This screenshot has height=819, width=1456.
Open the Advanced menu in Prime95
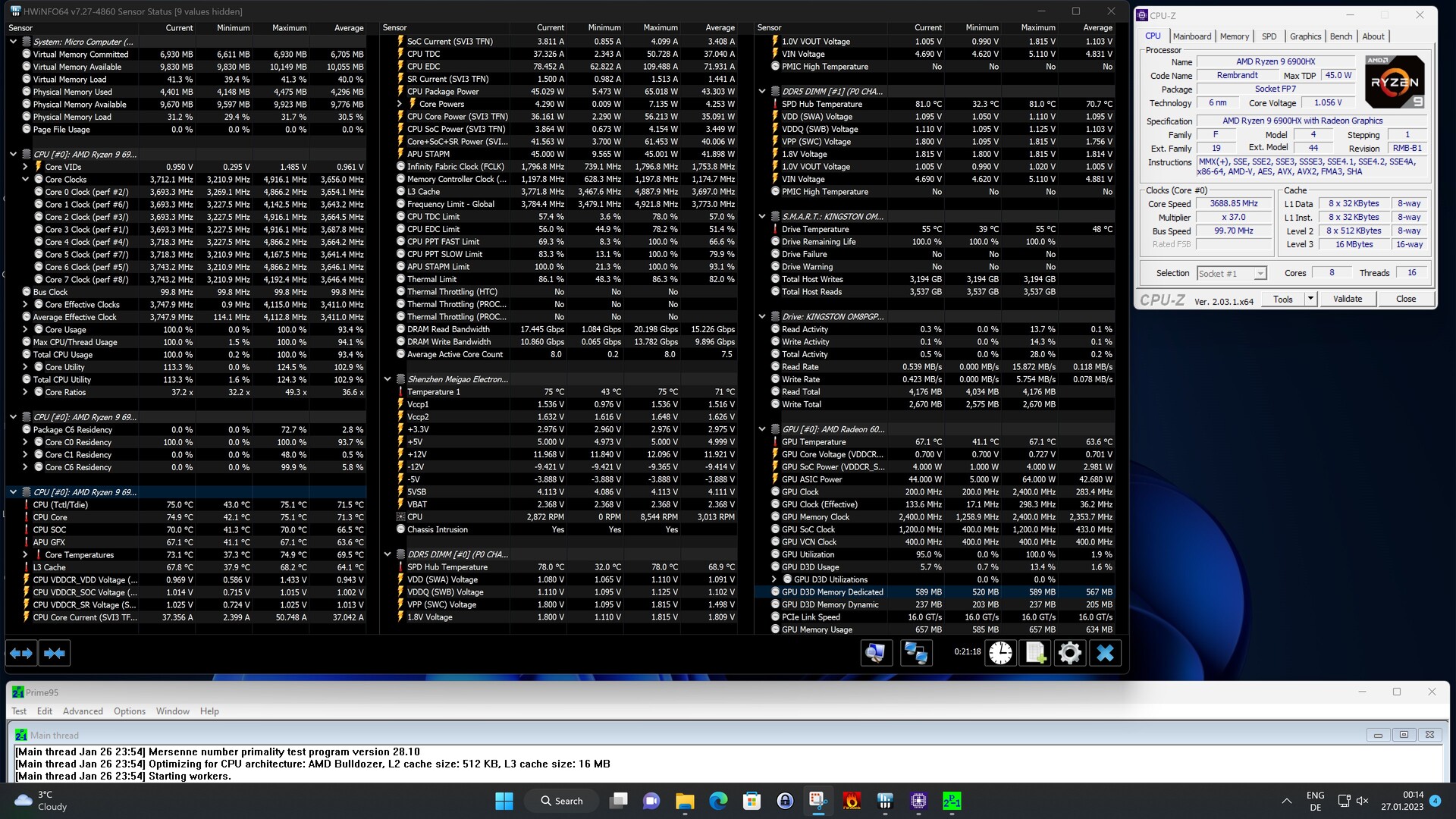tap(83, 711)
